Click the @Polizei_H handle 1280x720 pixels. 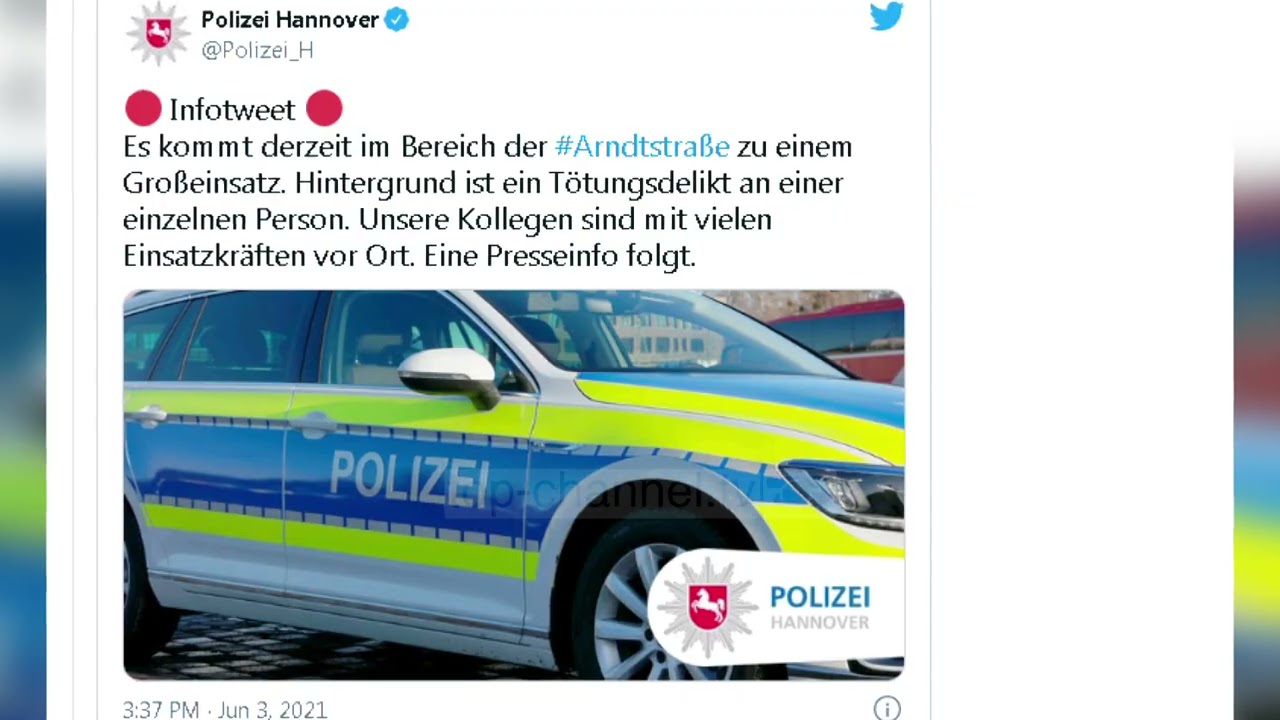tap(257, 50)
